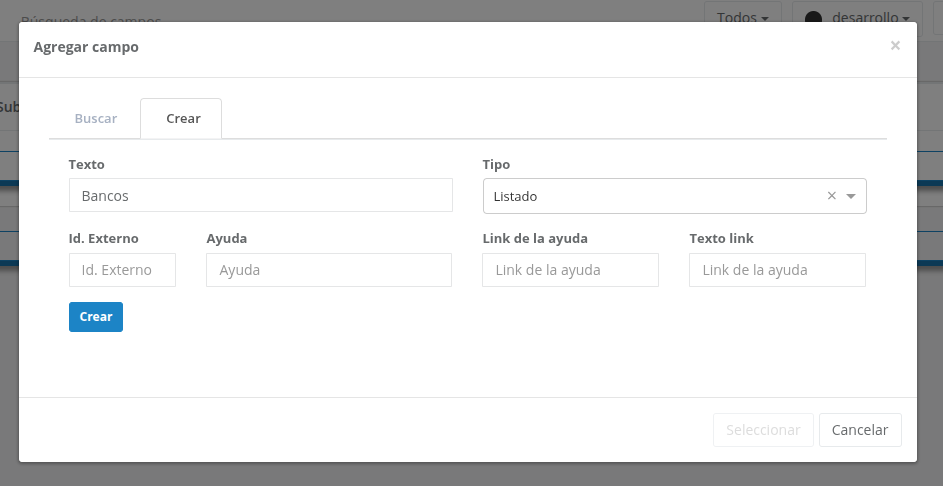Focus the Texto field containing Bancos

(x=260, y=196)
